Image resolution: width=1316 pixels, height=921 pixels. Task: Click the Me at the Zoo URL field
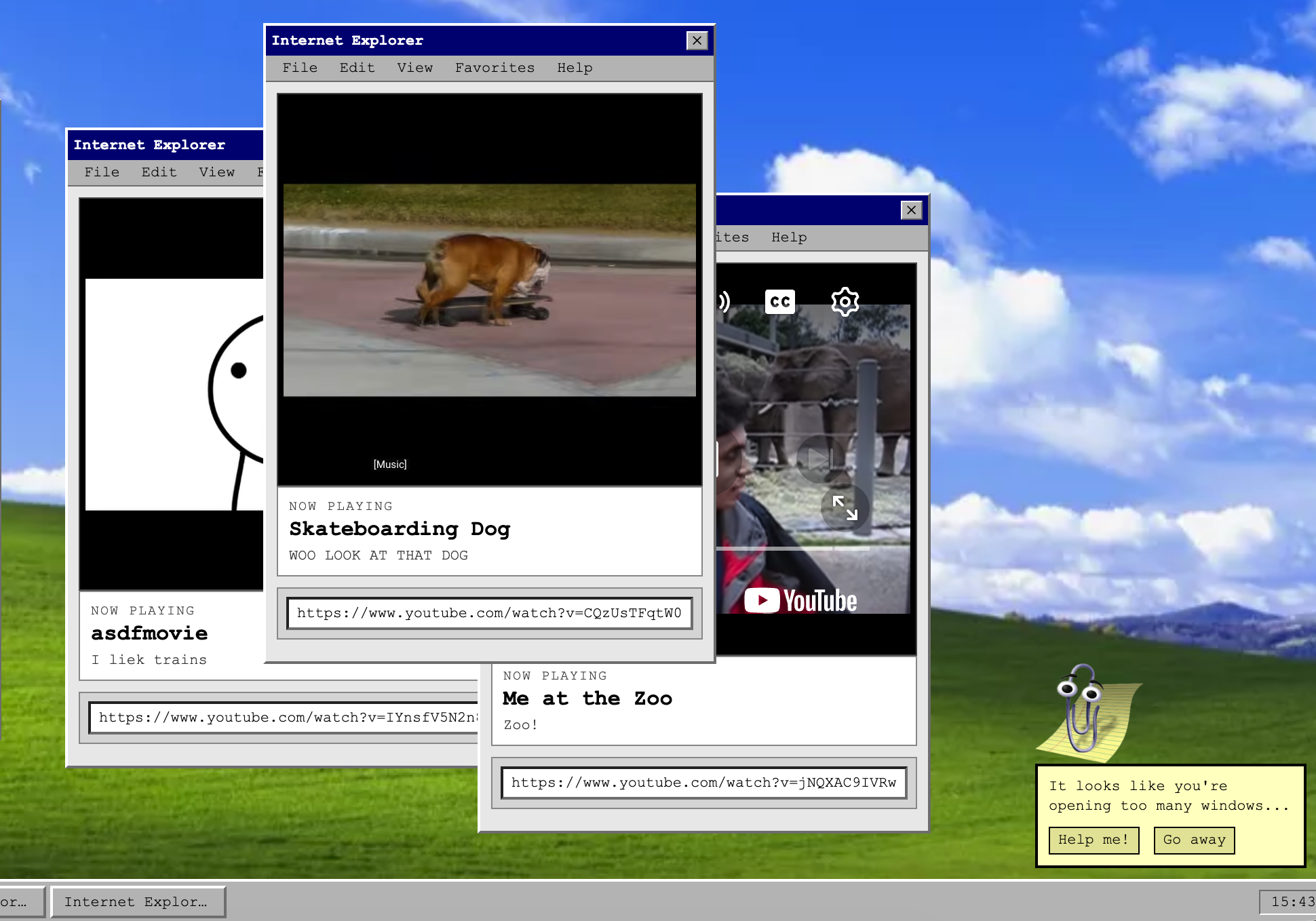pyautogui.click(x=703, y=783)
